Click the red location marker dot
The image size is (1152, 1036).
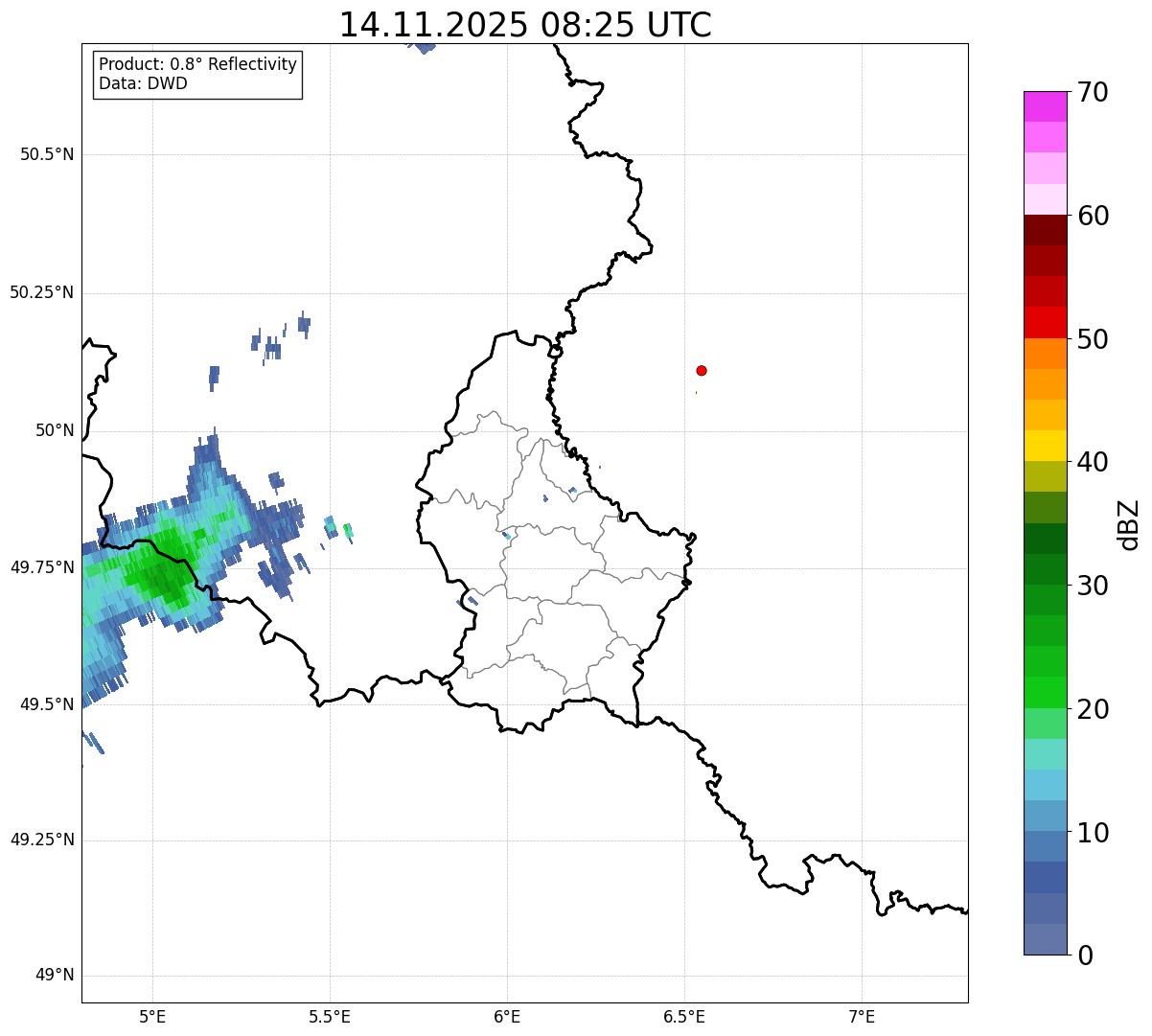[702, 370]
